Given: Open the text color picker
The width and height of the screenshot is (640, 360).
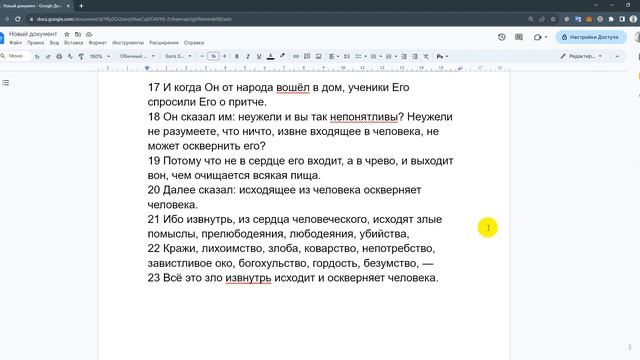Looking at the screenshot, I should point(270,56).
